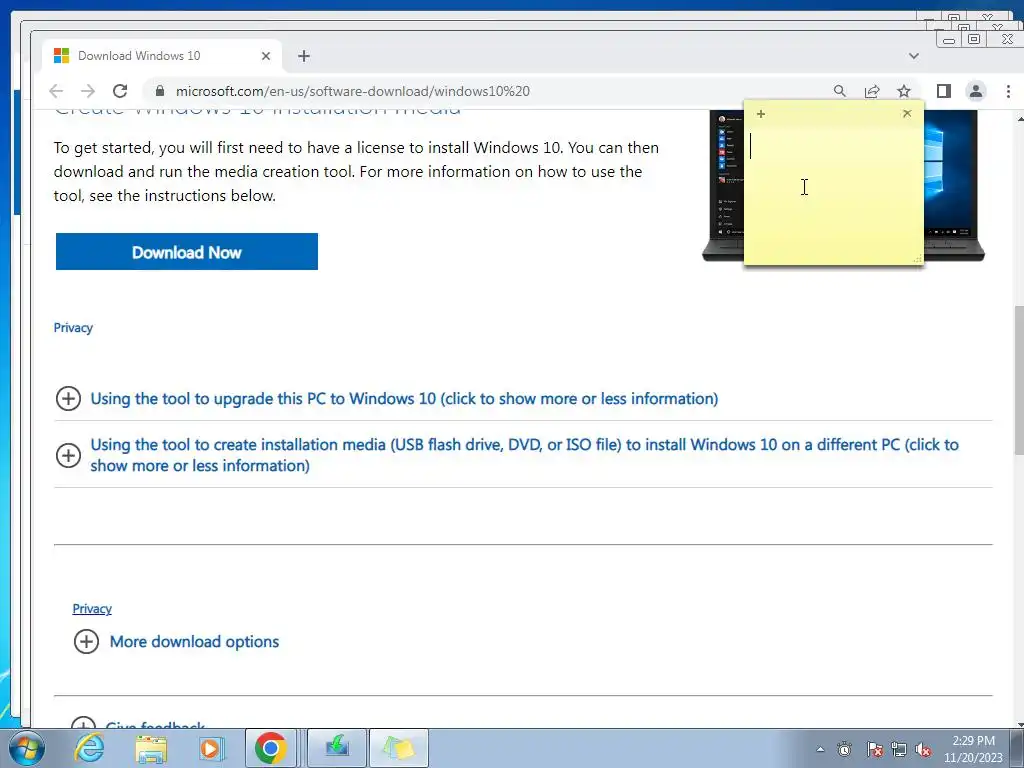This screenshot has height=768, width=1024.
Task: Reload the page with refresh icon
Action: click(x=120, y=91)
